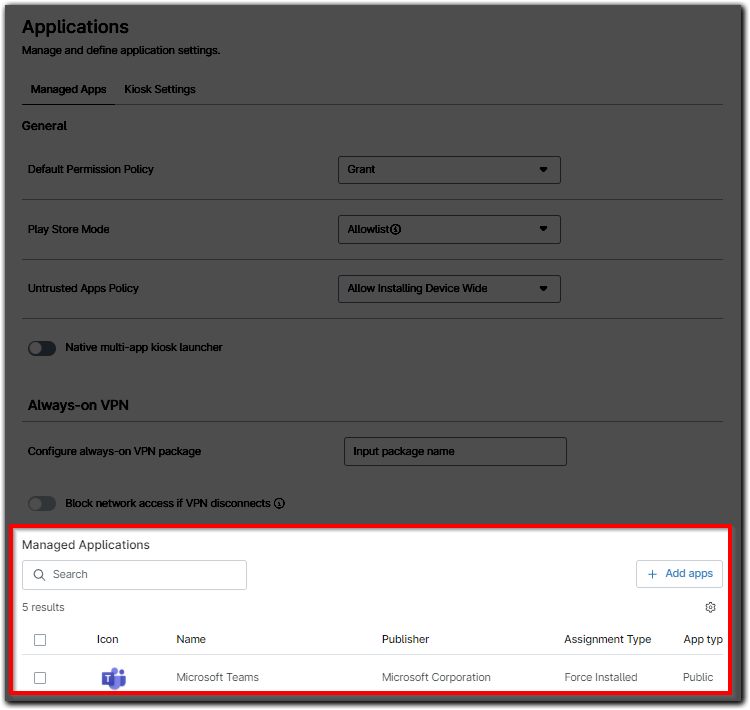Enable Native multi-app kiosk launcher toggle
This screenshot has height=710, width=750.
tap(42, 348)
